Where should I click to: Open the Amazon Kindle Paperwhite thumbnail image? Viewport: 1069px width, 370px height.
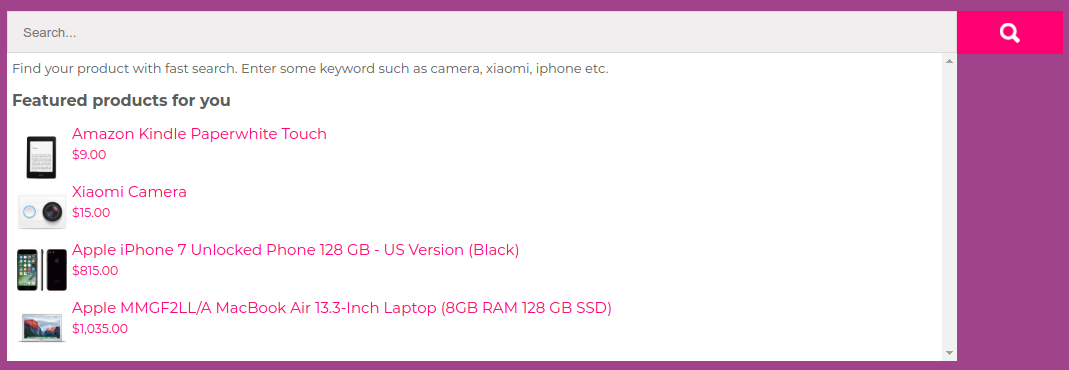point(42,157)
